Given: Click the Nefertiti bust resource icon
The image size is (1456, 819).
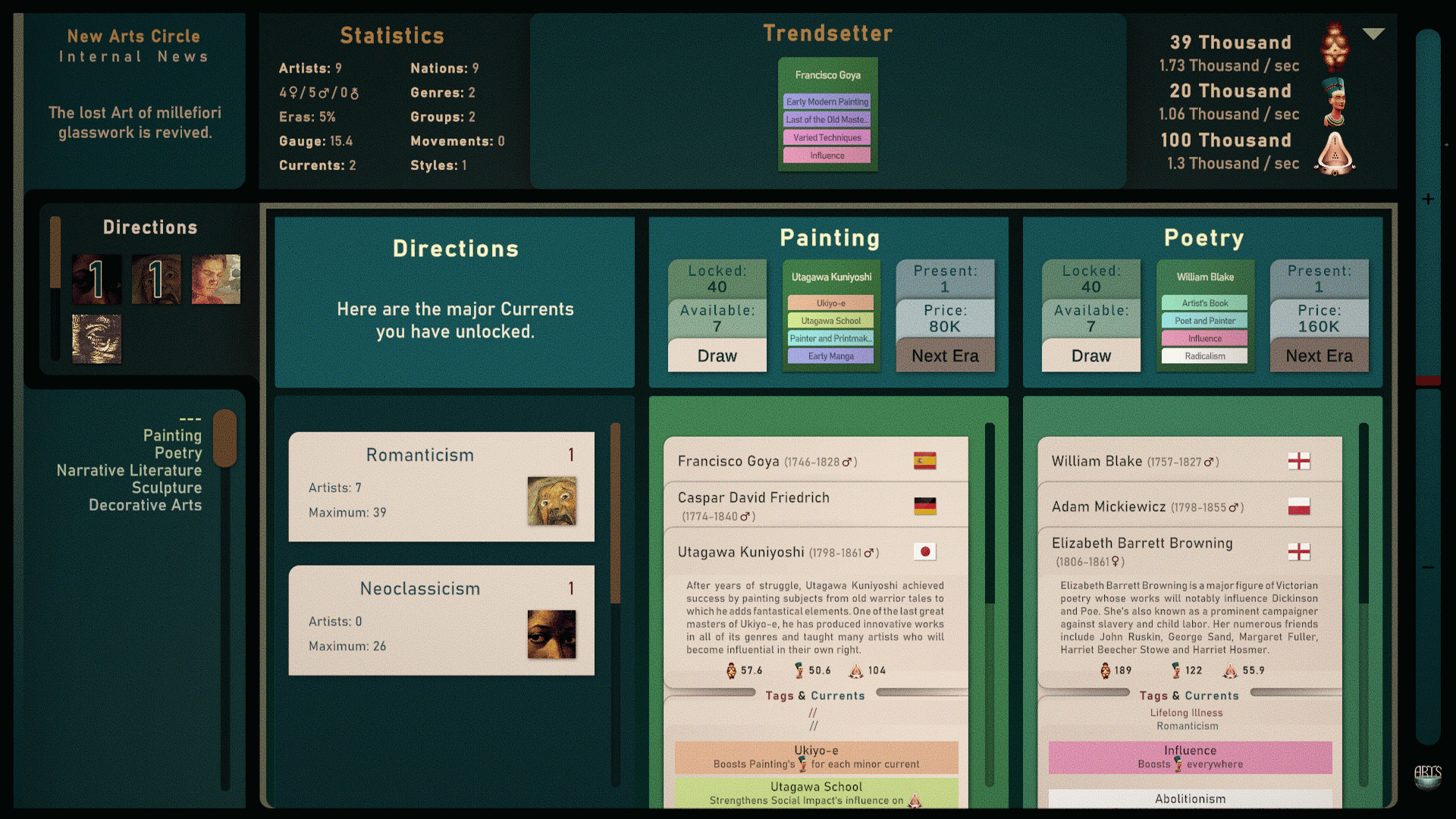Looking at the screenshot, I should pyautogui.click(x=1335, y=102).
